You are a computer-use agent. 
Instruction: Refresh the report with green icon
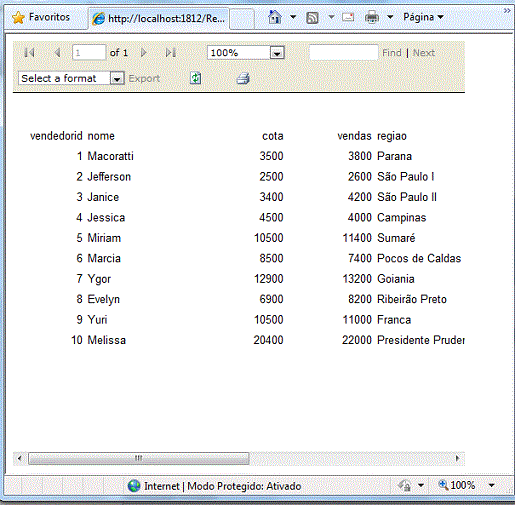[x=195, y=78]
